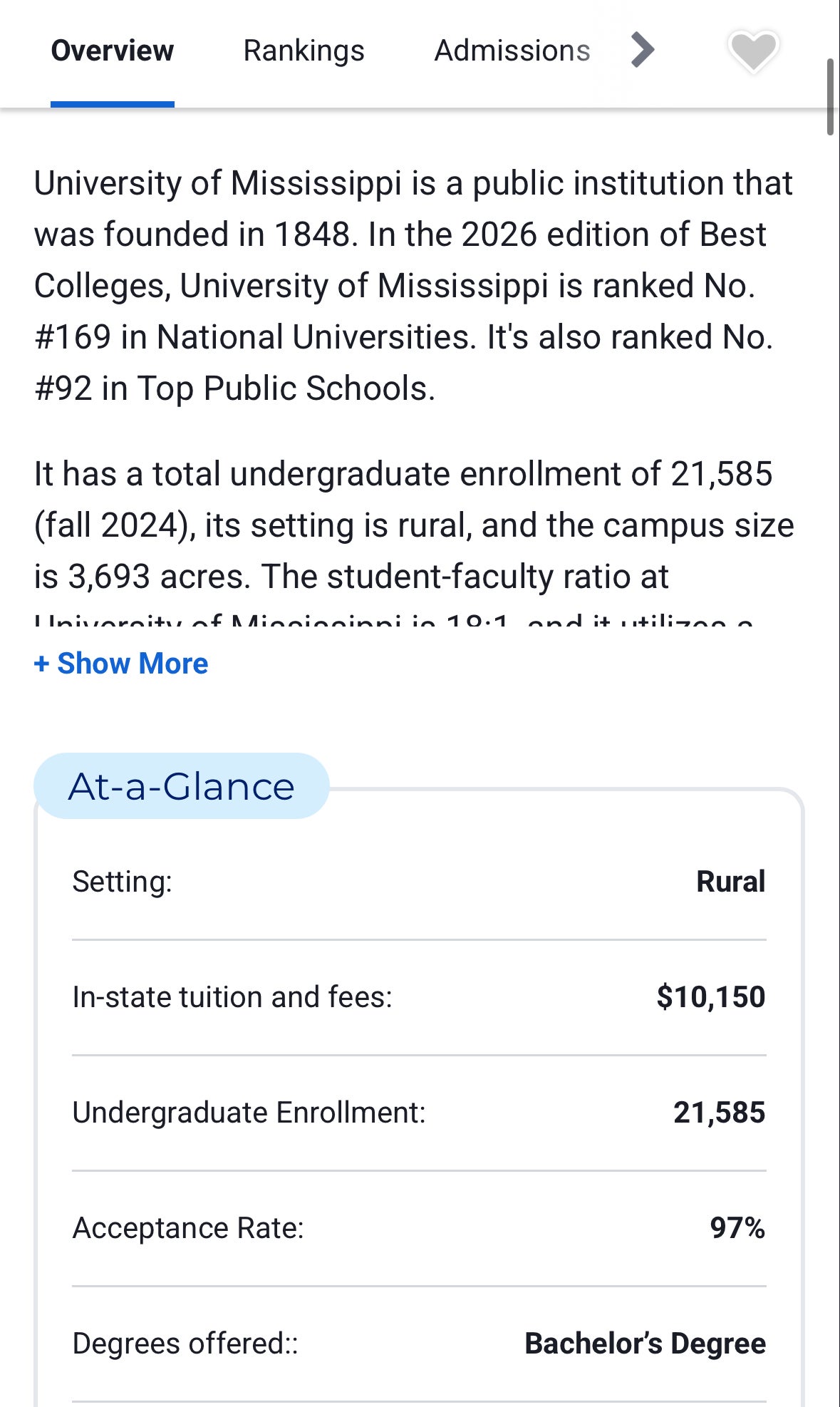Click the At-a-Glance section header
Screen dimensions: 840x1407
point(181,786)
